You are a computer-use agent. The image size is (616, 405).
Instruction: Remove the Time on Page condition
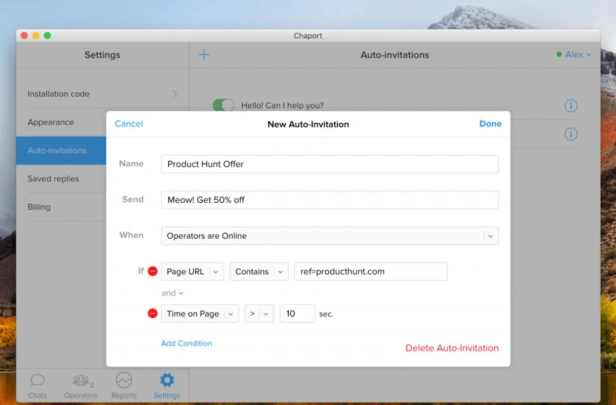coord(152,313)
